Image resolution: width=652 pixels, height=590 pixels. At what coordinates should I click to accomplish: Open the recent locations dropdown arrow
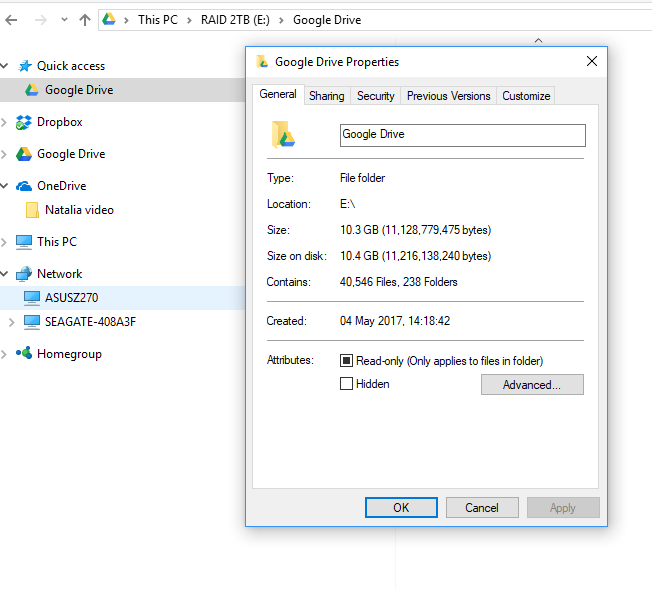[x=64, y=20]
